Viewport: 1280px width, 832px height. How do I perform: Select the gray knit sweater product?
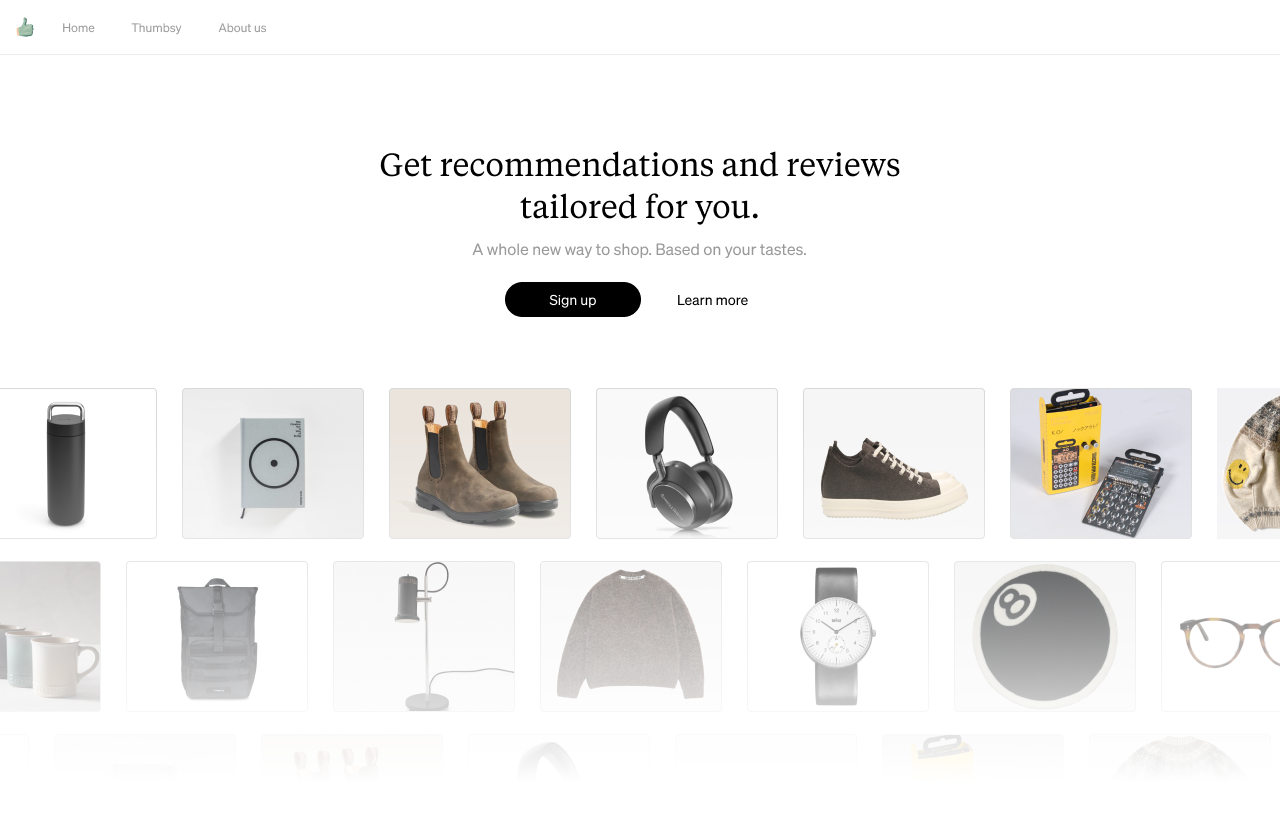coord(631,637)
